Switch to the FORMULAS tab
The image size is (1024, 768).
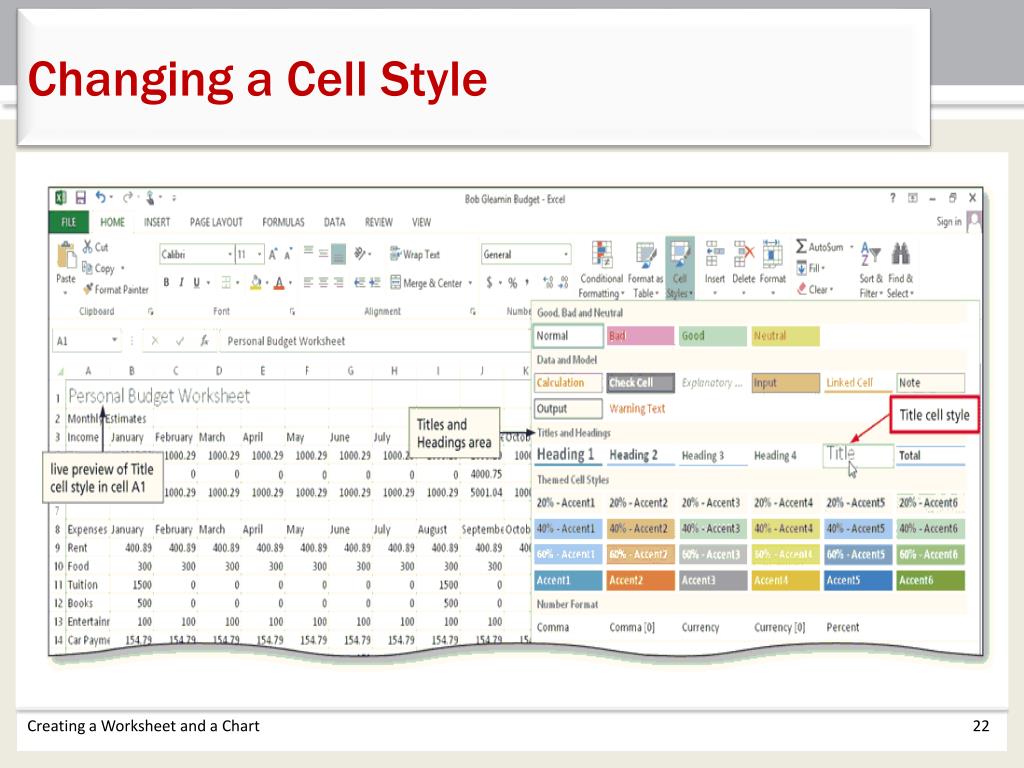pos(283,222)
